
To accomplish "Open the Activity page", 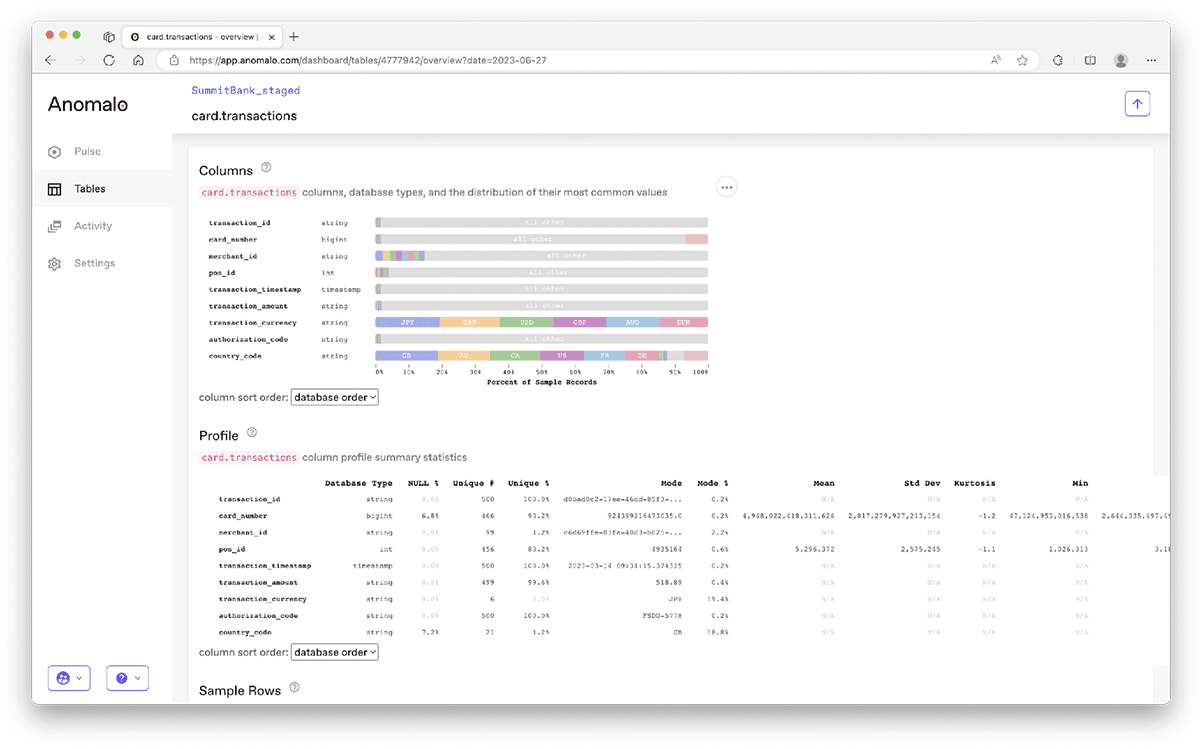I will (x=92, y=226).
